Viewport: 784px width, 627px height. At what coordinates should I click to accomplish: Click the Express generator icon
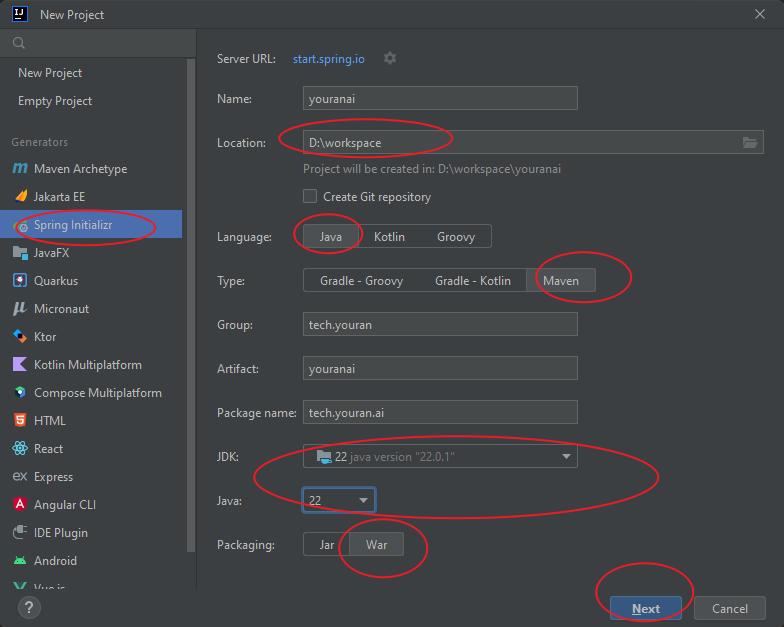click(20, 476)
